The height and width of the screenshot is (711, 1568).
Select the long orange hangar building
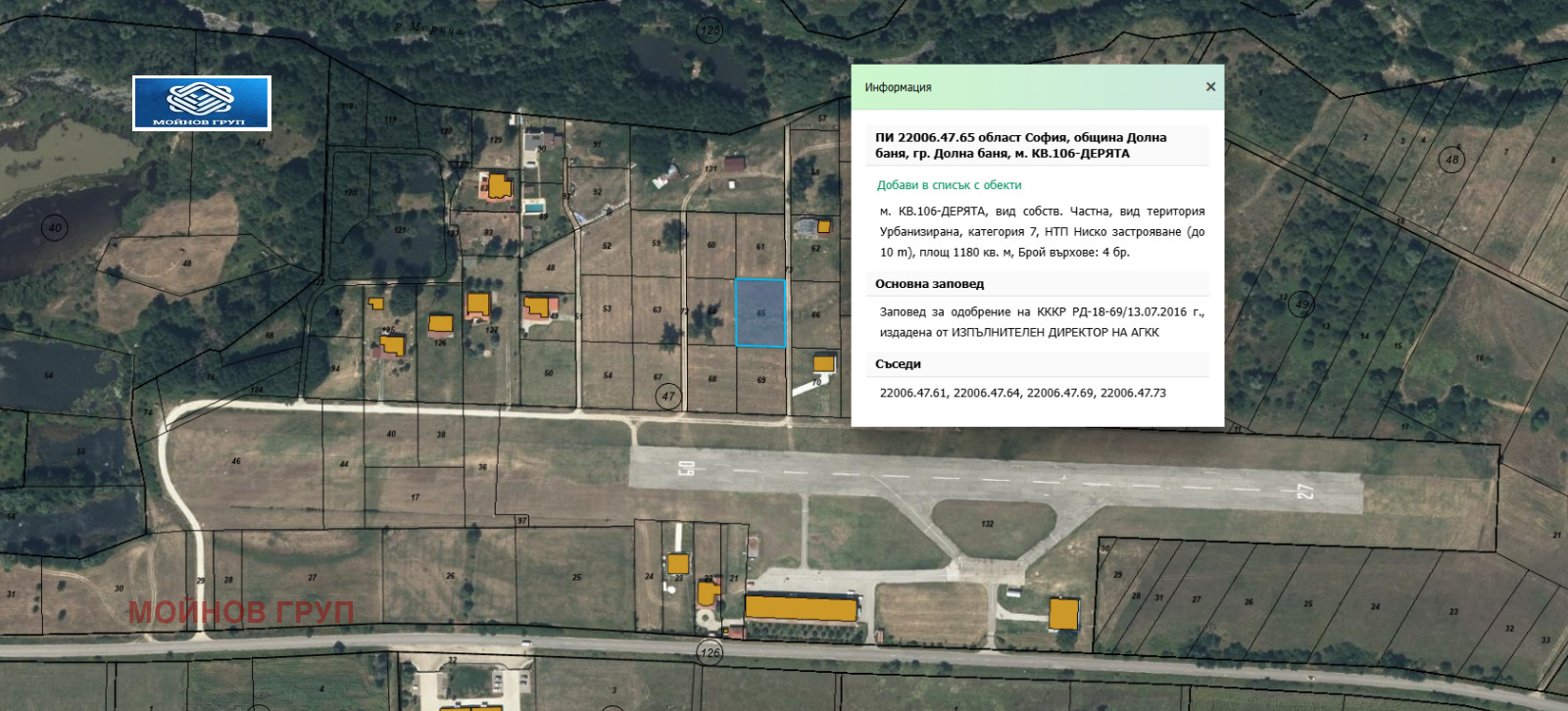801,608
